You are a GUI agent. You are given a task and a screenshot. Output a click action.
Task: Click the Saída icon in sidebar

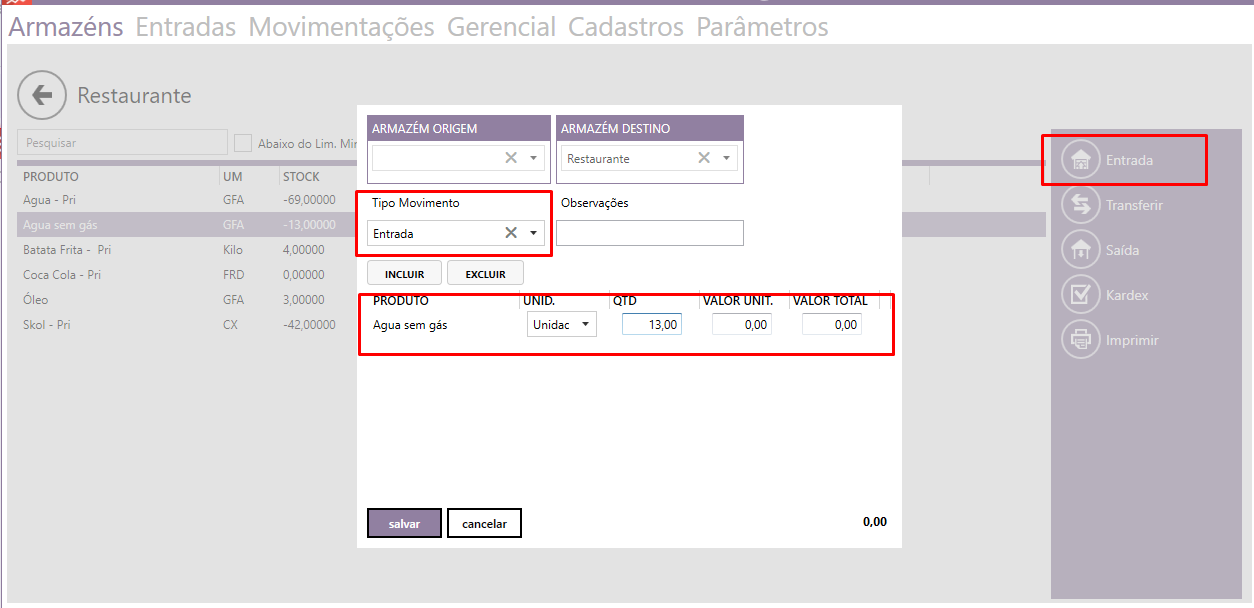[x=1080, y=250]
